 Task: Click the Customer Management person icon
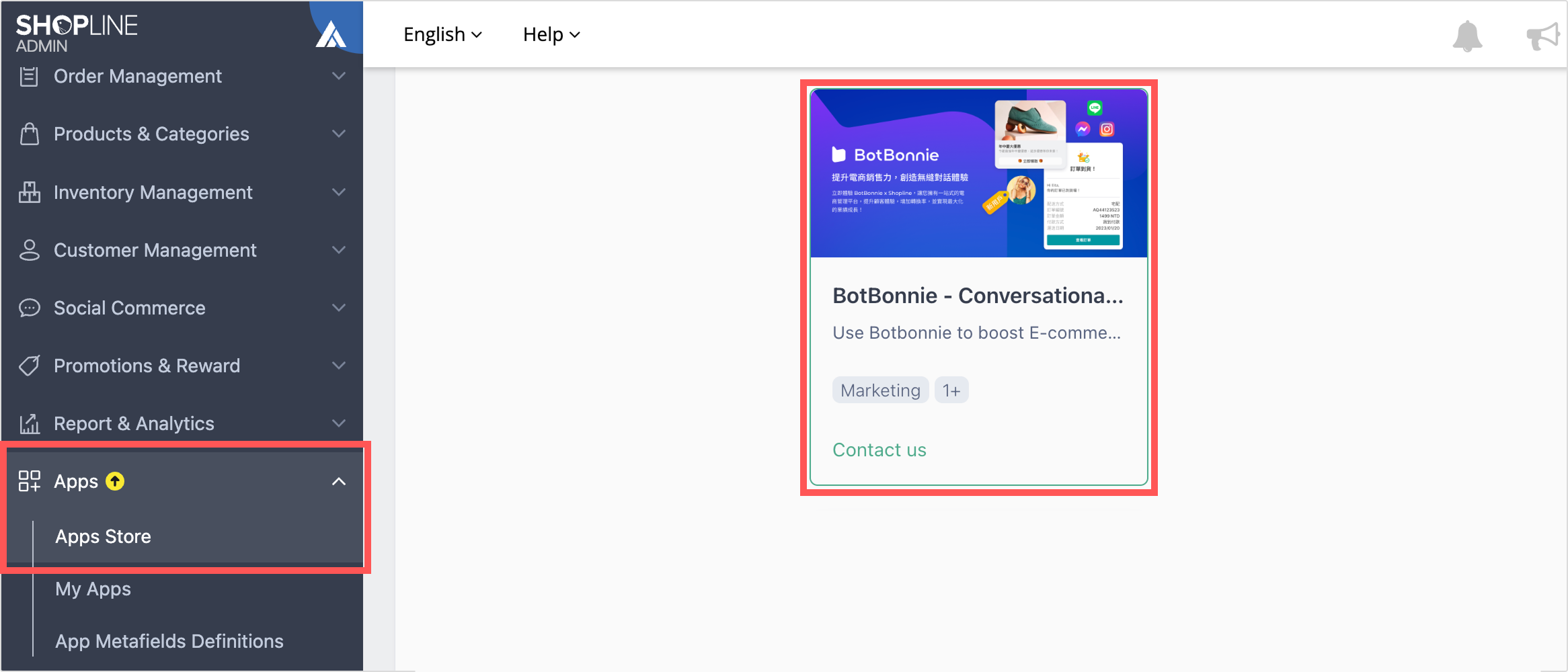tap(29, 250)
